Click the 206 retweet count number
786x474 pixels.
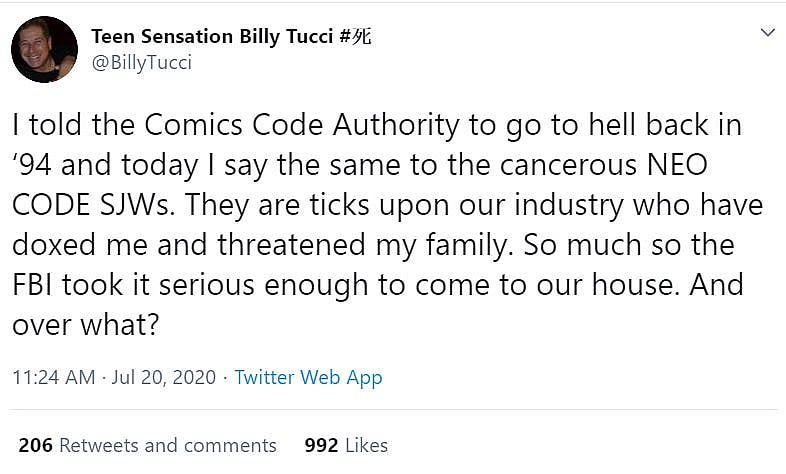pyautogui.click(x=35, y=445)
